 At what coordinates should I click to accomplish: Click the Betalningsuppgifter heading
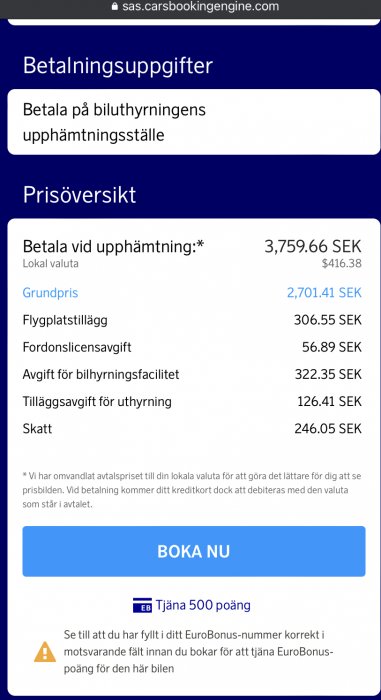pos(118,66)
